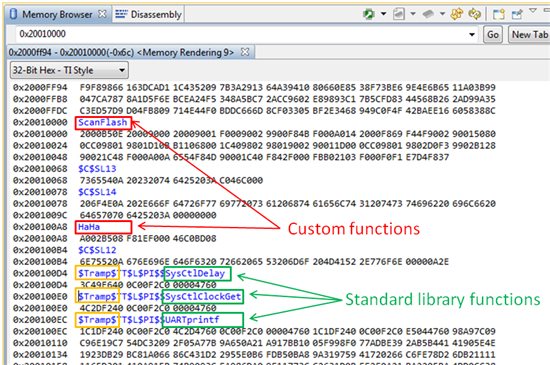Open dropdown next to green memory chip icon
550x365 pixels.
click(383, 14)
